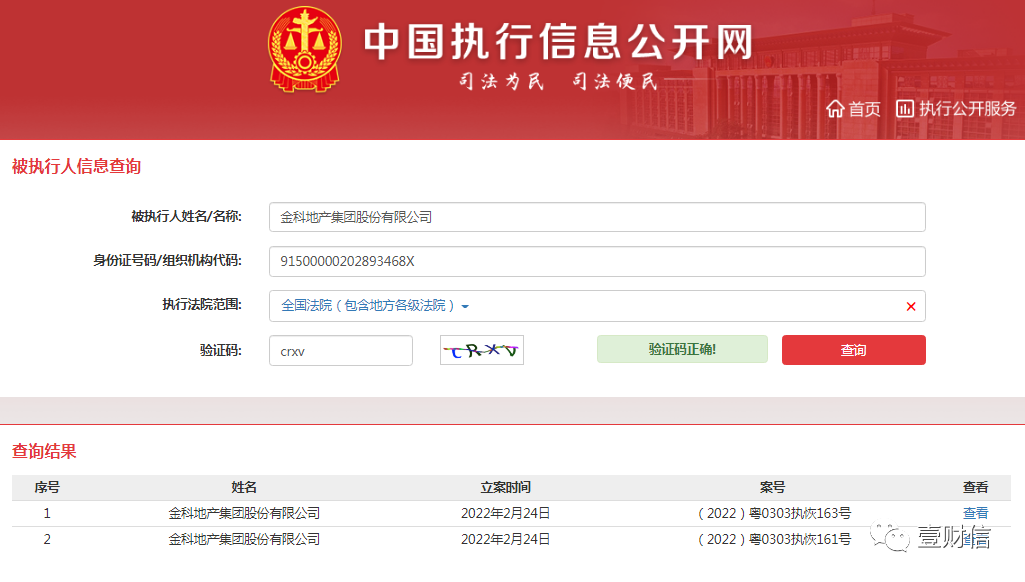The width and height of the screenshot is (1025, 582).
Task: Click the home icon beside 首页
Action: point(835,109)
